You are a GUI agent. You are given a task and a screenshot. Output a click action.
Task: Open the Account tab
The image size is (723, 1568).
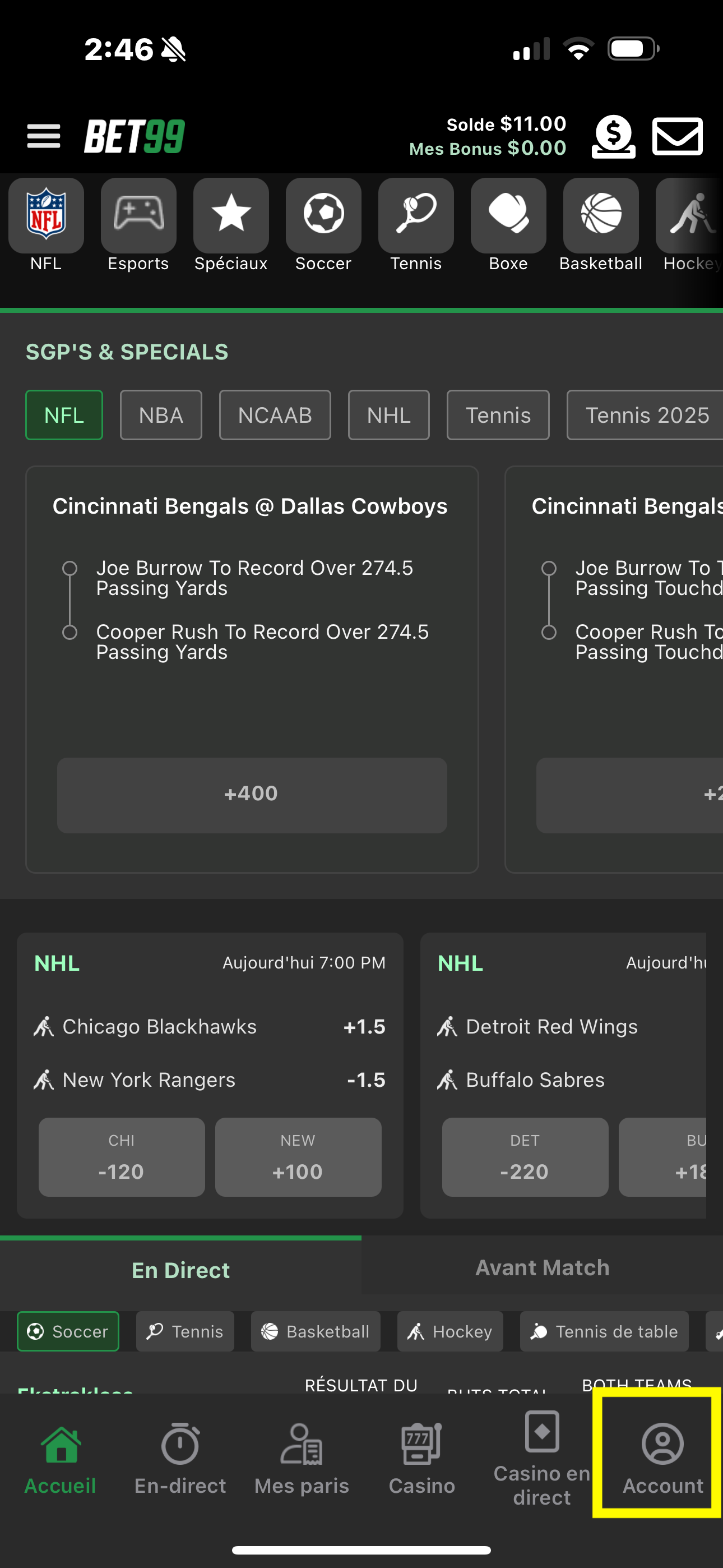(662, 1459)
